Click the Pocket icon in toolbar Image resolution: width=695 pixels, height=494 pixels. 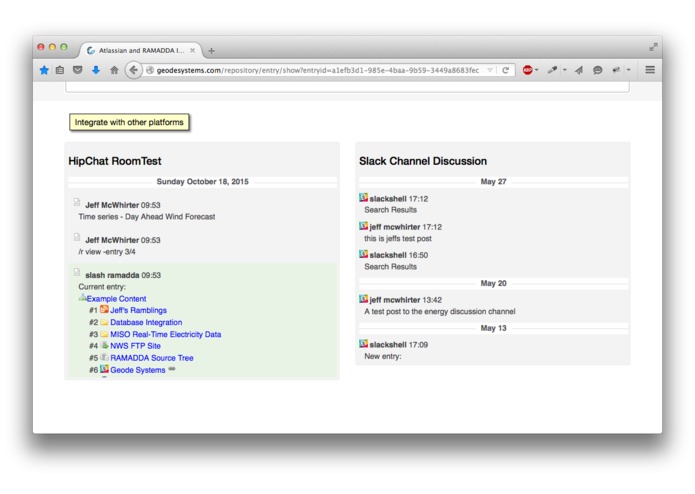[78, 70]
